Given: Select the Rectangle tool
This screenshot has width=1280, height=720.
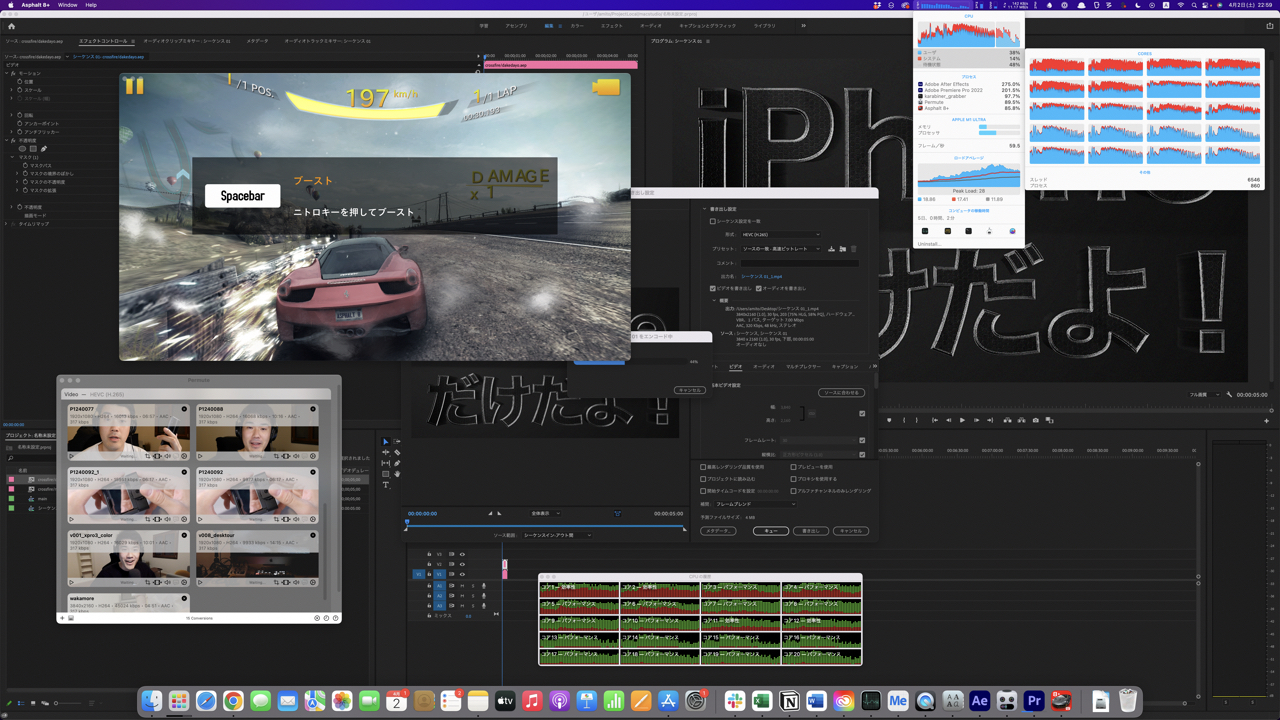Looking at the screenshot, I should (x=385, y=474).
